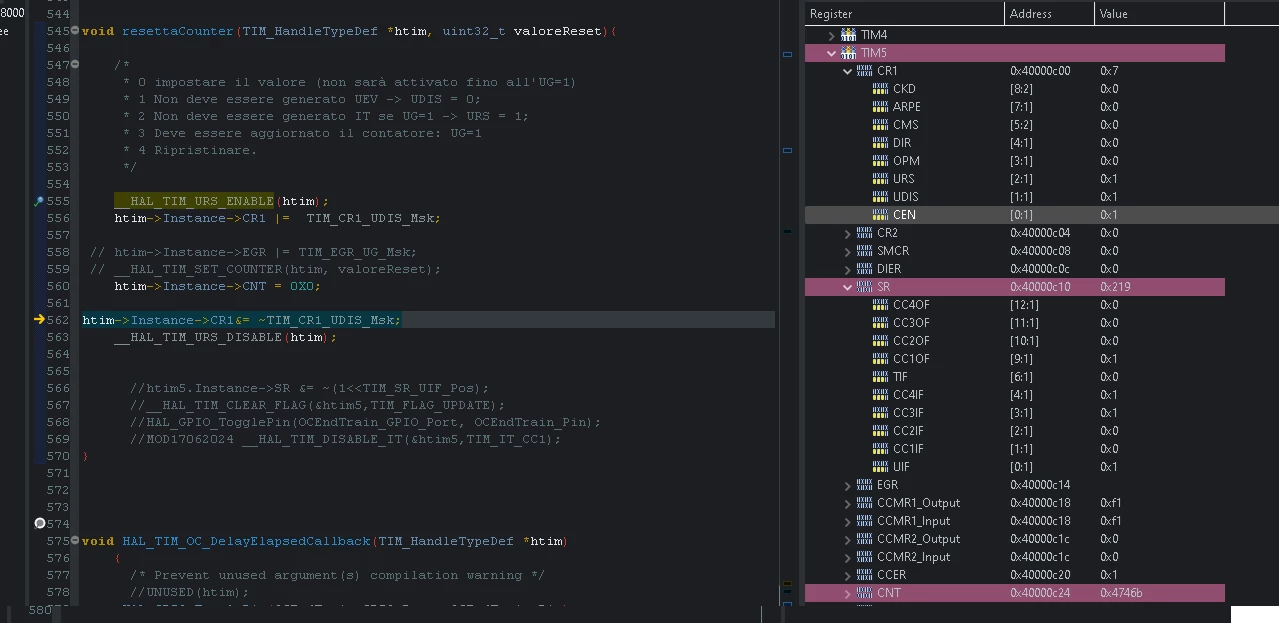Select the CC2OF bitfield row
Screen dimensions: 1279x623
pyautogui.click(x=1015, y=341)
